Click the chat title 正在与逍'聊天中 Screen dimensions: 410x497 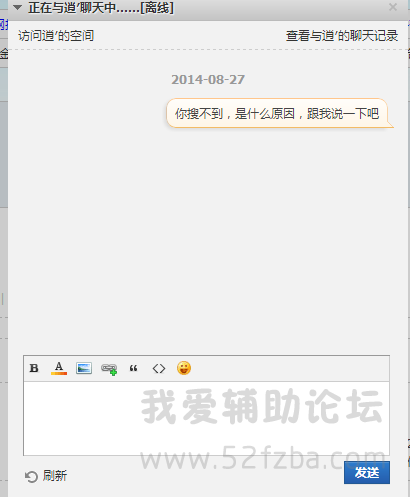click(101, 8)
